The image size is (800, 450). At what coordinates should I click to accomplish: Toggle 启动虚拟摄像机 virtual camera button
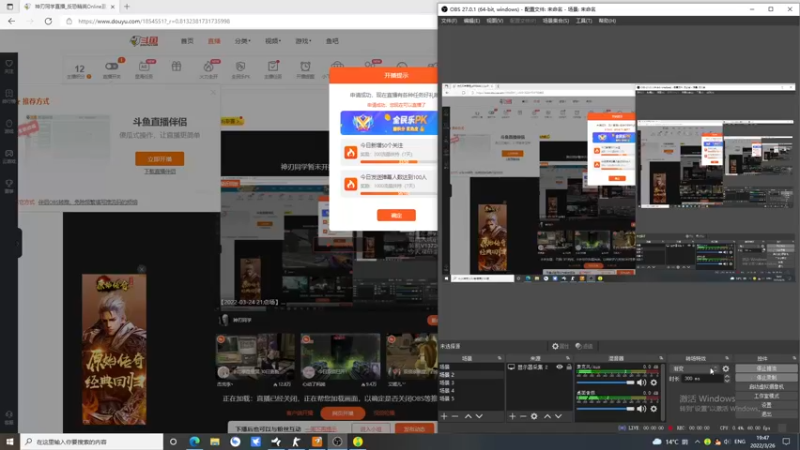(x=766, y=387)
